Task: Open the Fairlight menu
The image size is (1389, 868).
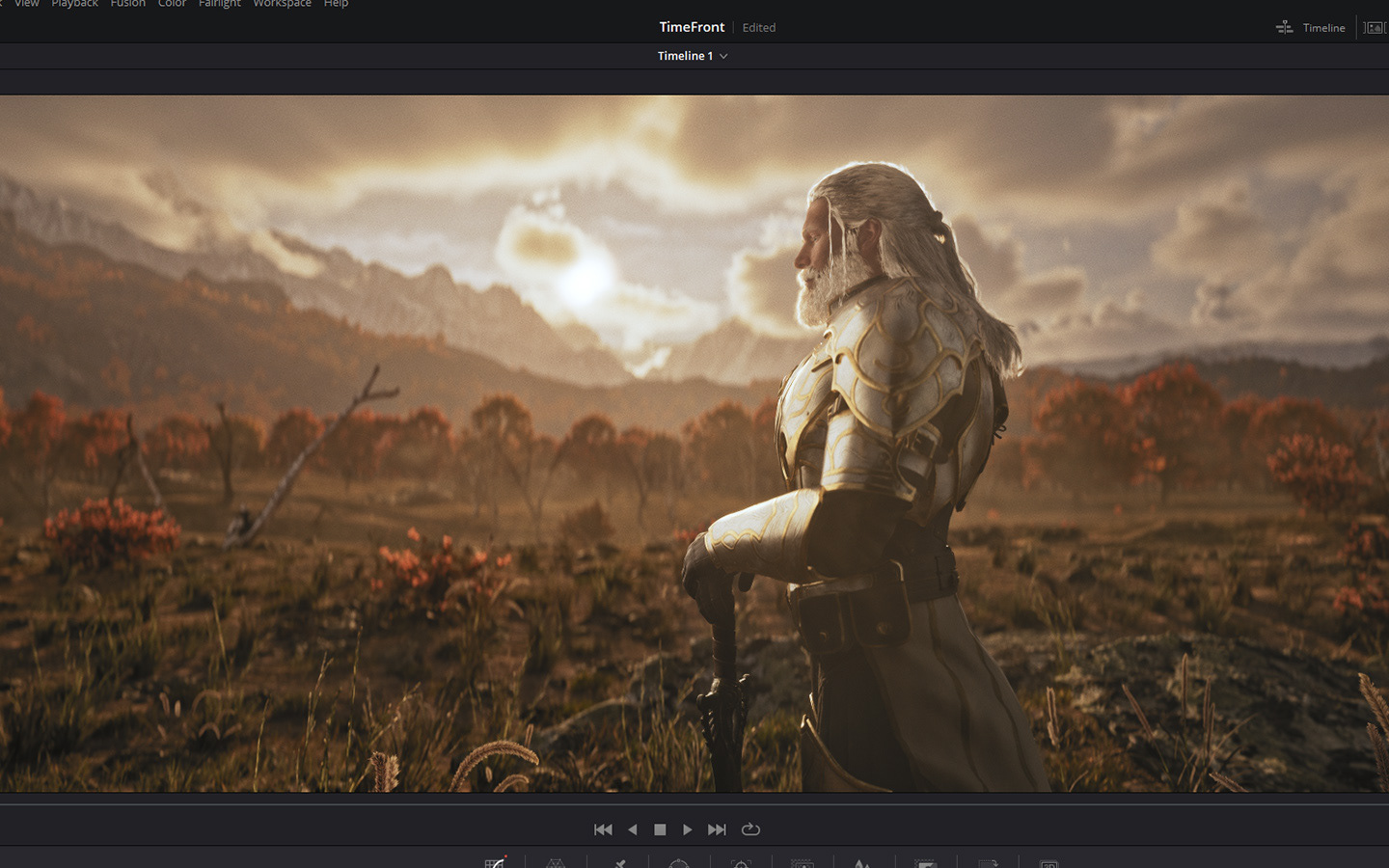Action: pyautogui.click(x=220, y=4)
